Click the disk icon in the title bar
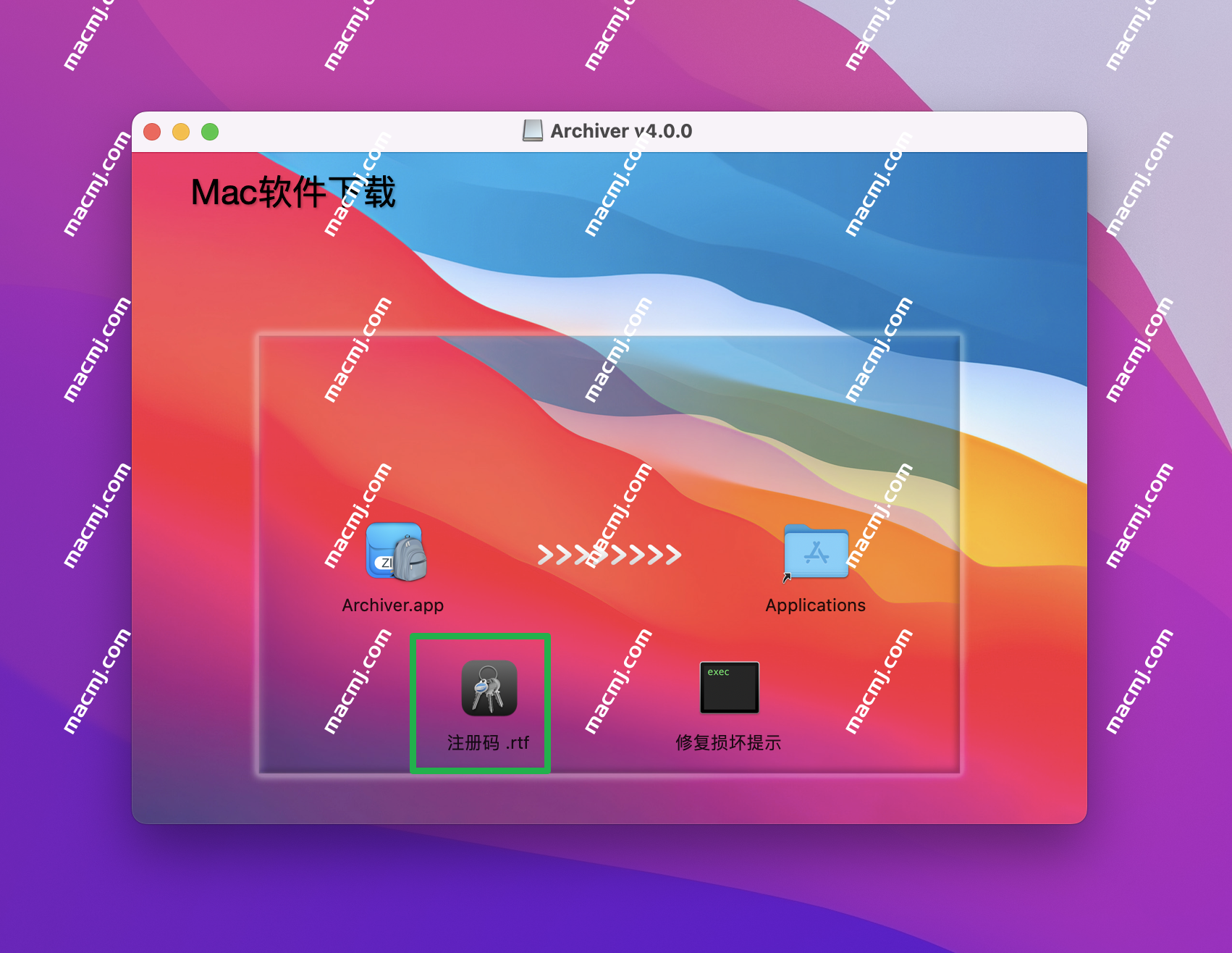Screen dimensions: 1232x953 533,131
